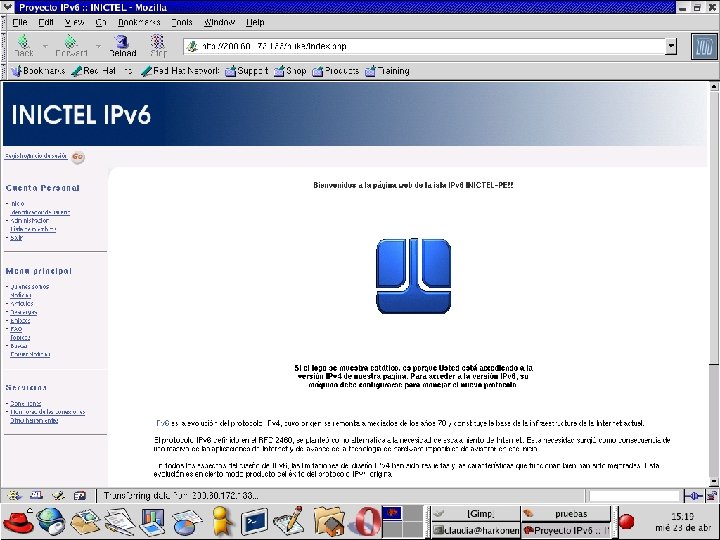
Task: Open the window menu icon in the title bar
Action: click(8, 7)
